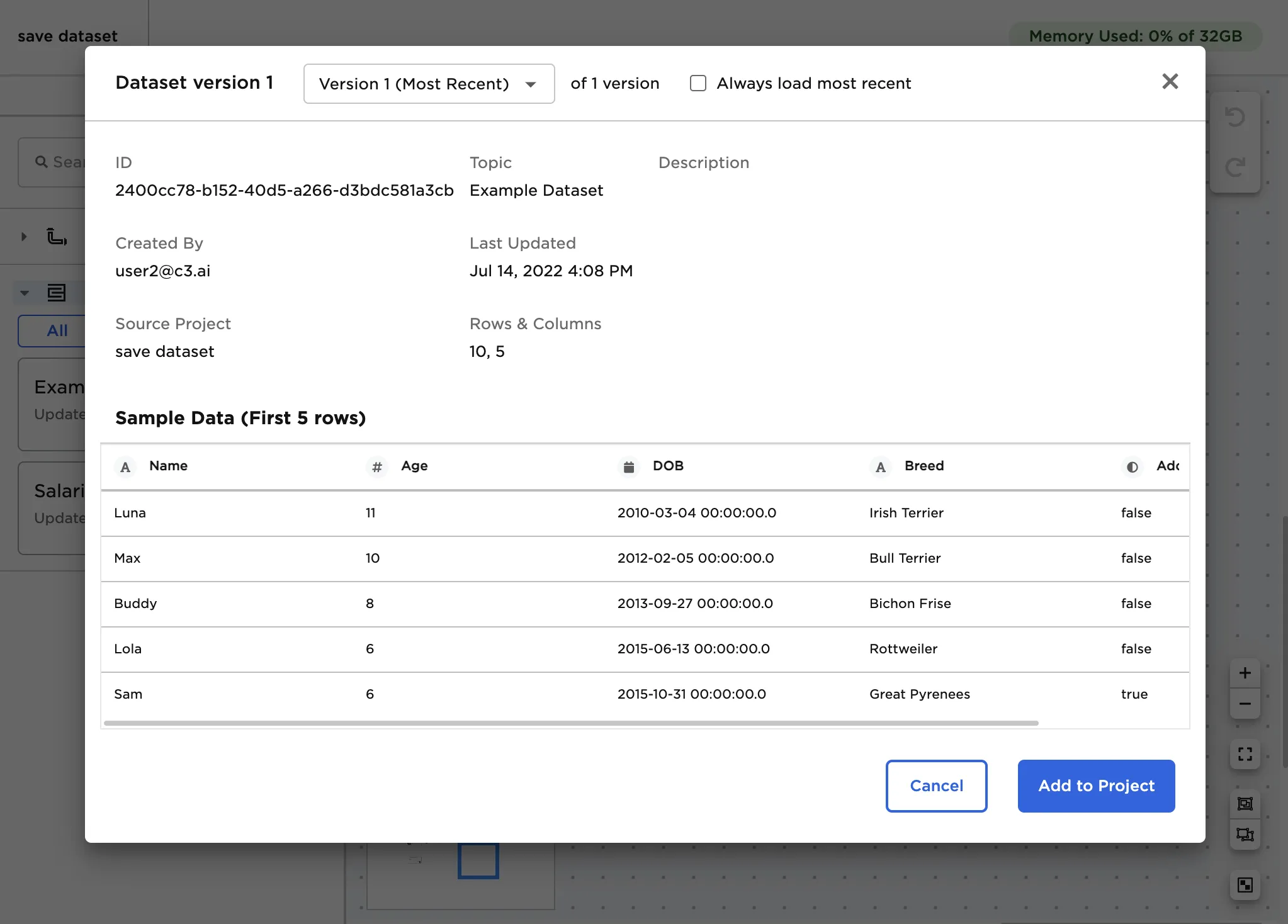Click the Add to Project button
1288x924 pixels.
coord(1095,786)
